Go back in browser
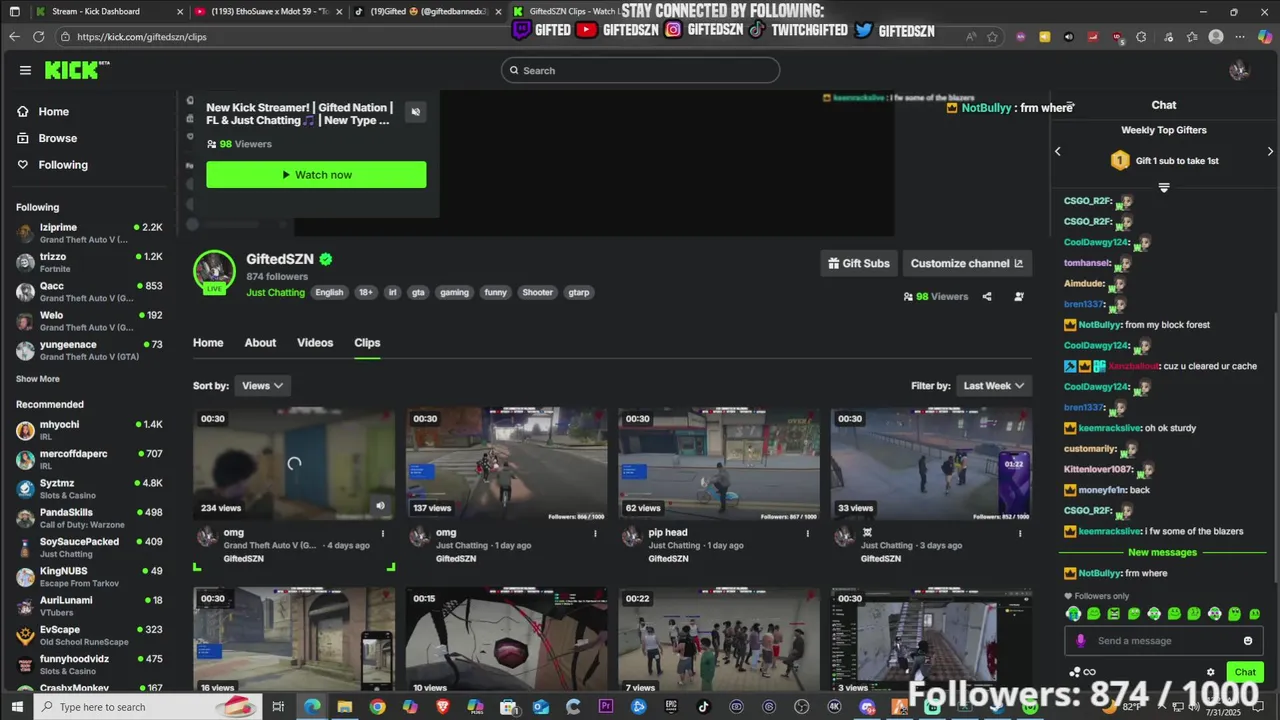This screenshot has height=720, width=1280. [14, 37]
